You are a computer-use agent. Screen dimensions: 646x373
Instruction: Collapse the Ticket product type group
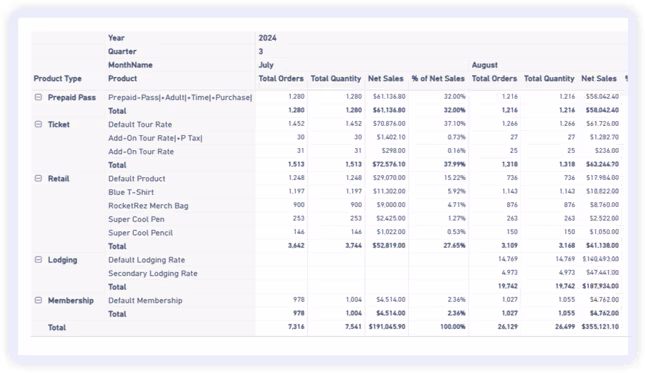38,124
